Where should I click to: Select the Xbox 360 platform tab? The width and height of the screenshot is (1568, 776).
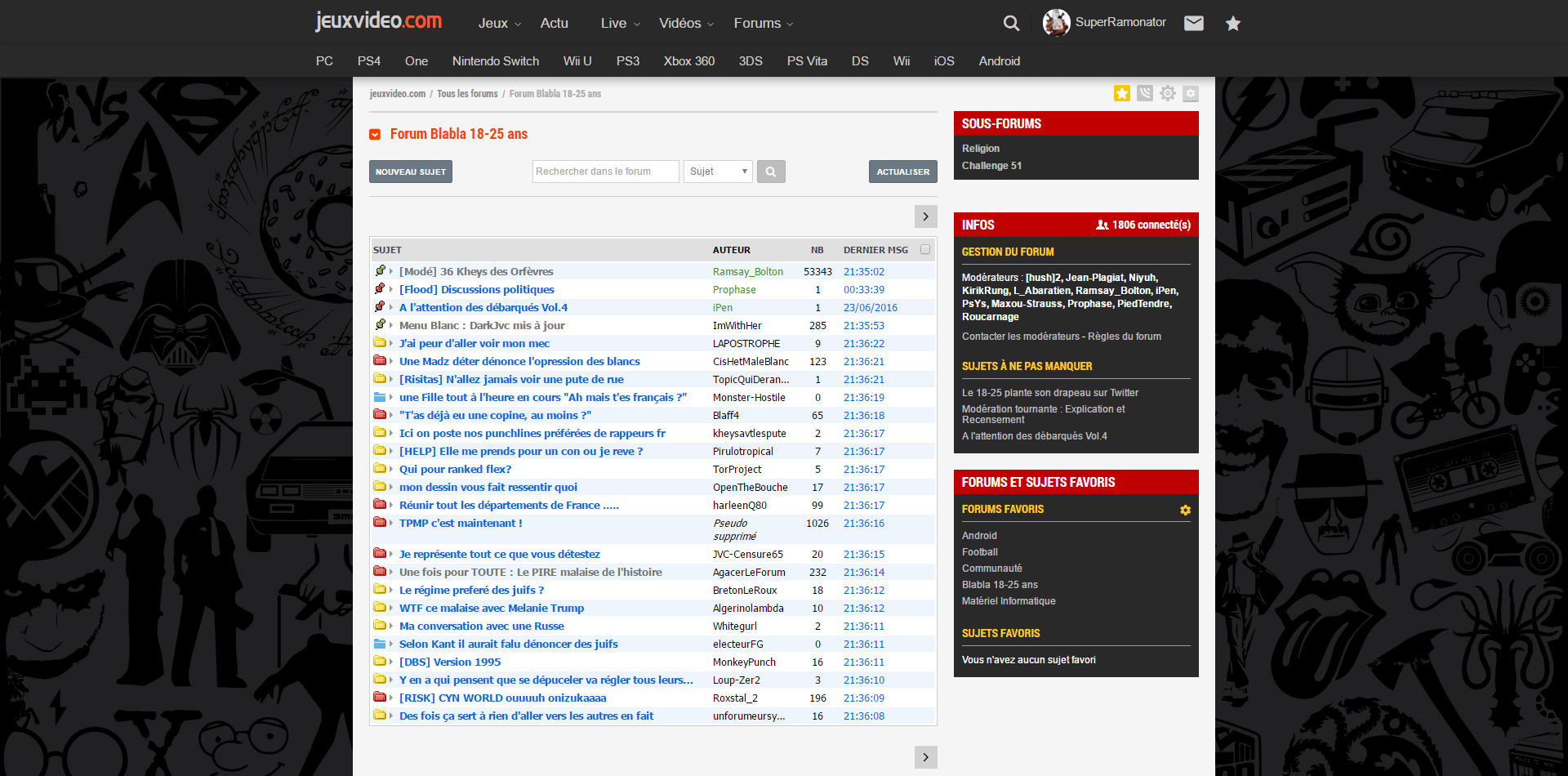[689, 61]
